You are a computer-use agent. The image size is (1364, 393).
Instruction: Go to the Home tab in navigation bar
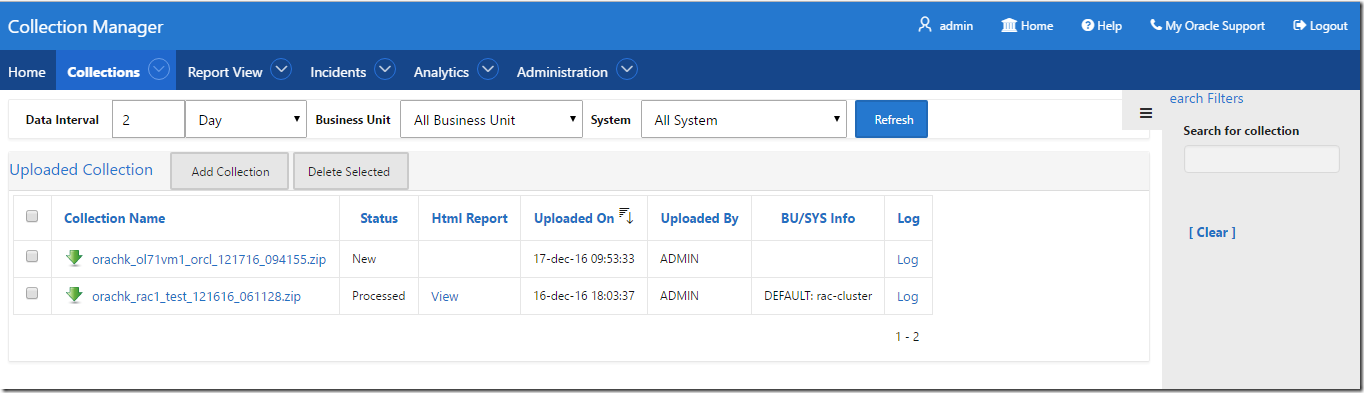click(x=27, y=72)
